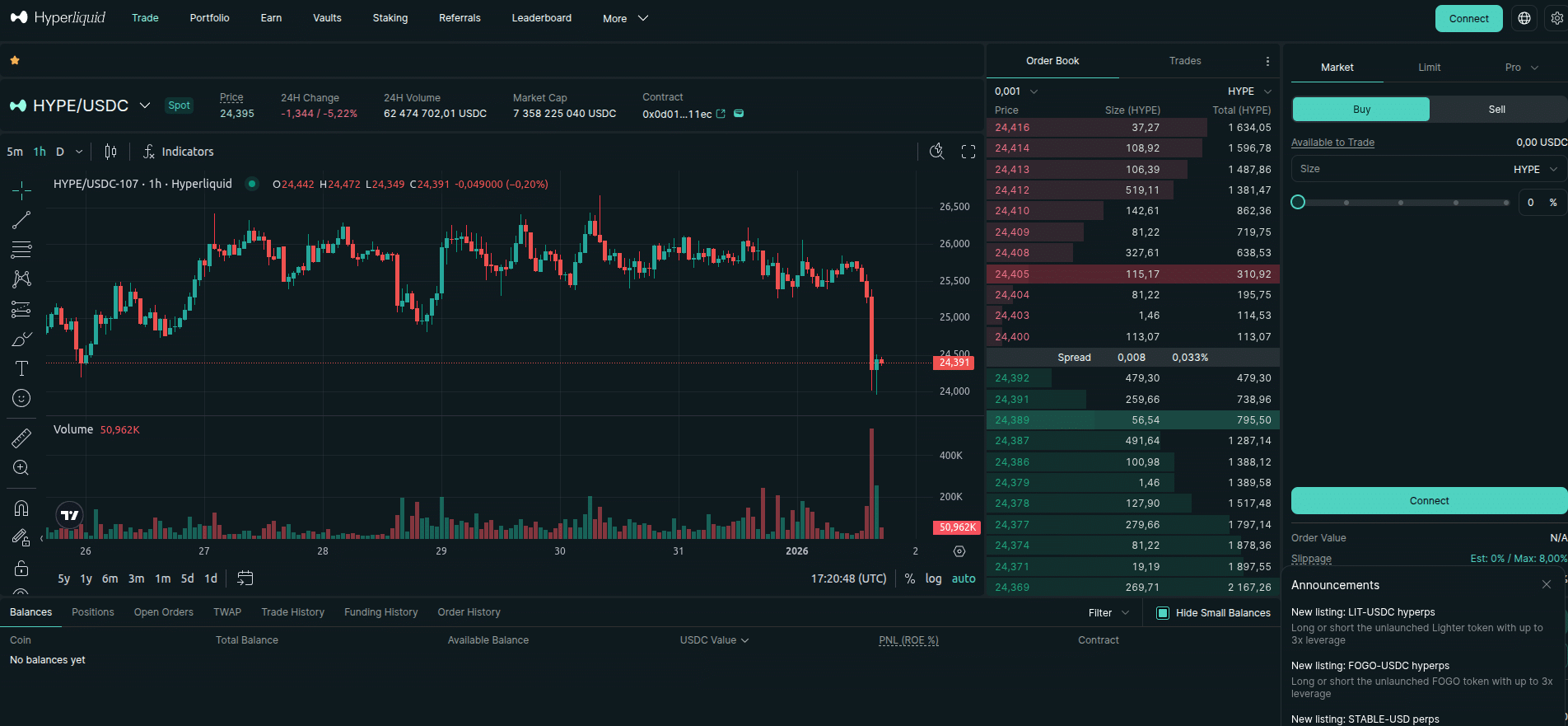Close the Announcements panel

(1546, 584)
